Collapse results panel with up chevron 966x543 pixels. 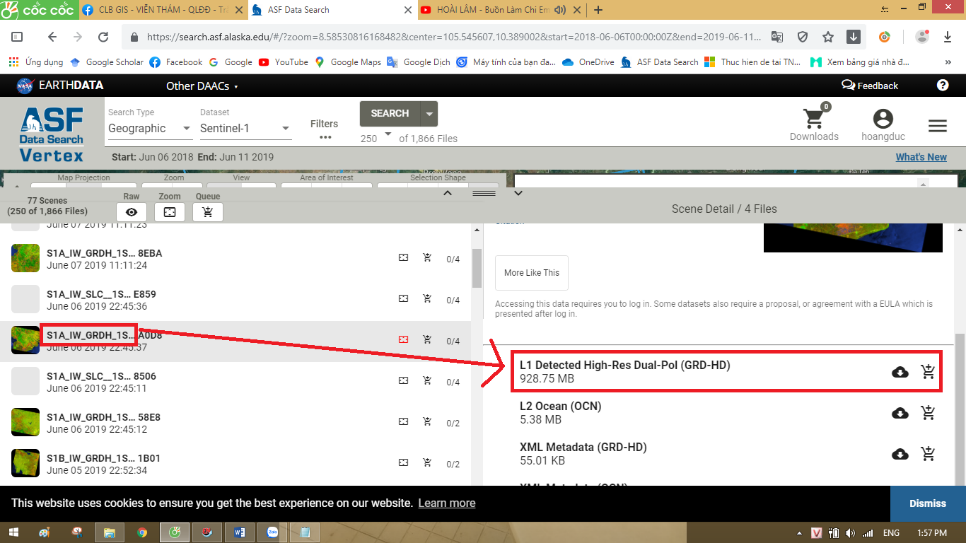point(448,193)
